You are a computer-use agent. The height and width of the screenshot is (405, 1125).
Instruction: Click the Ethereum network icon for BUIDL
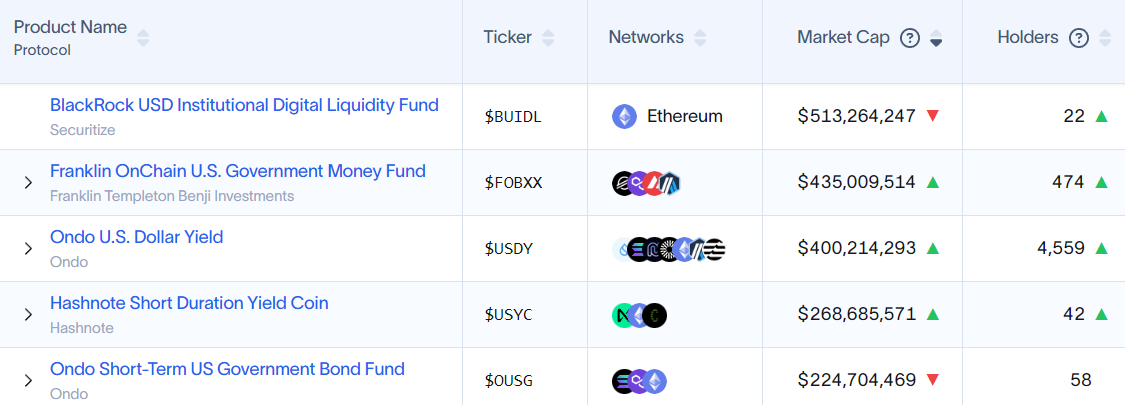pyautogui.click(x=624, y=116)
